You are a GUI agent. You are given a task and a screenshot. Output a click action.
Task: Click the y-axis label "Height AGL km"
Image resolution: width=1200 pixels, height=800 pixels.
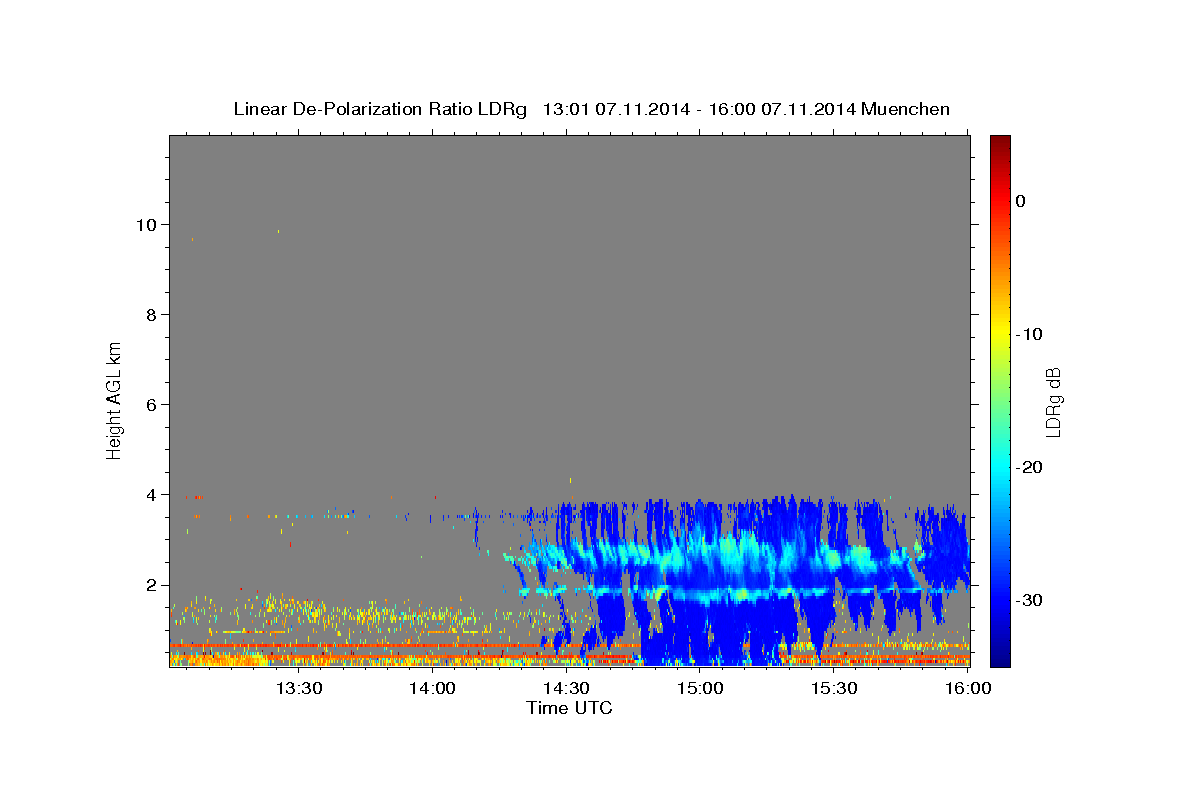click(x=115, y=400)
